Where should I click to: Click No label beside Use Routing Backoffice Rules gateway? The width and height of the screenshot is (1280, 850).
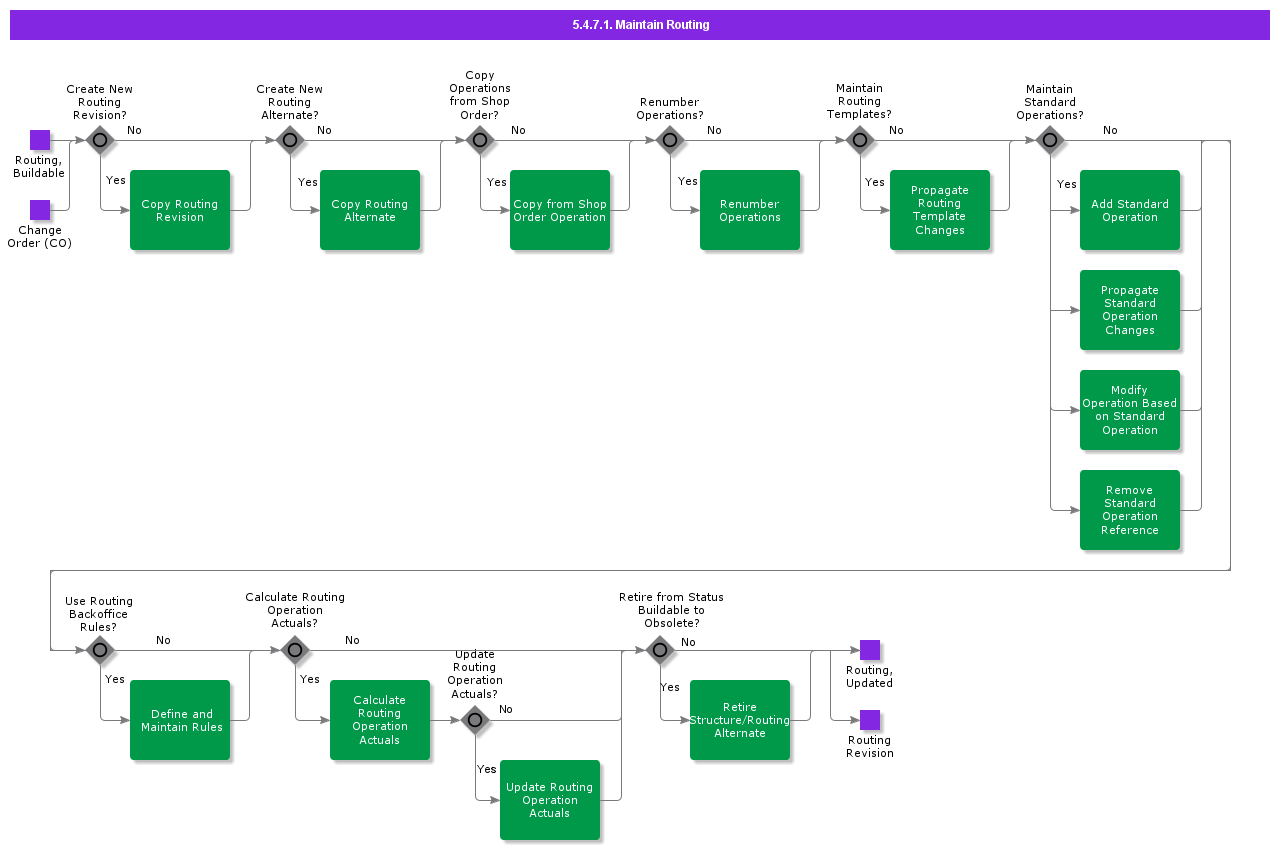pos(163,640)
